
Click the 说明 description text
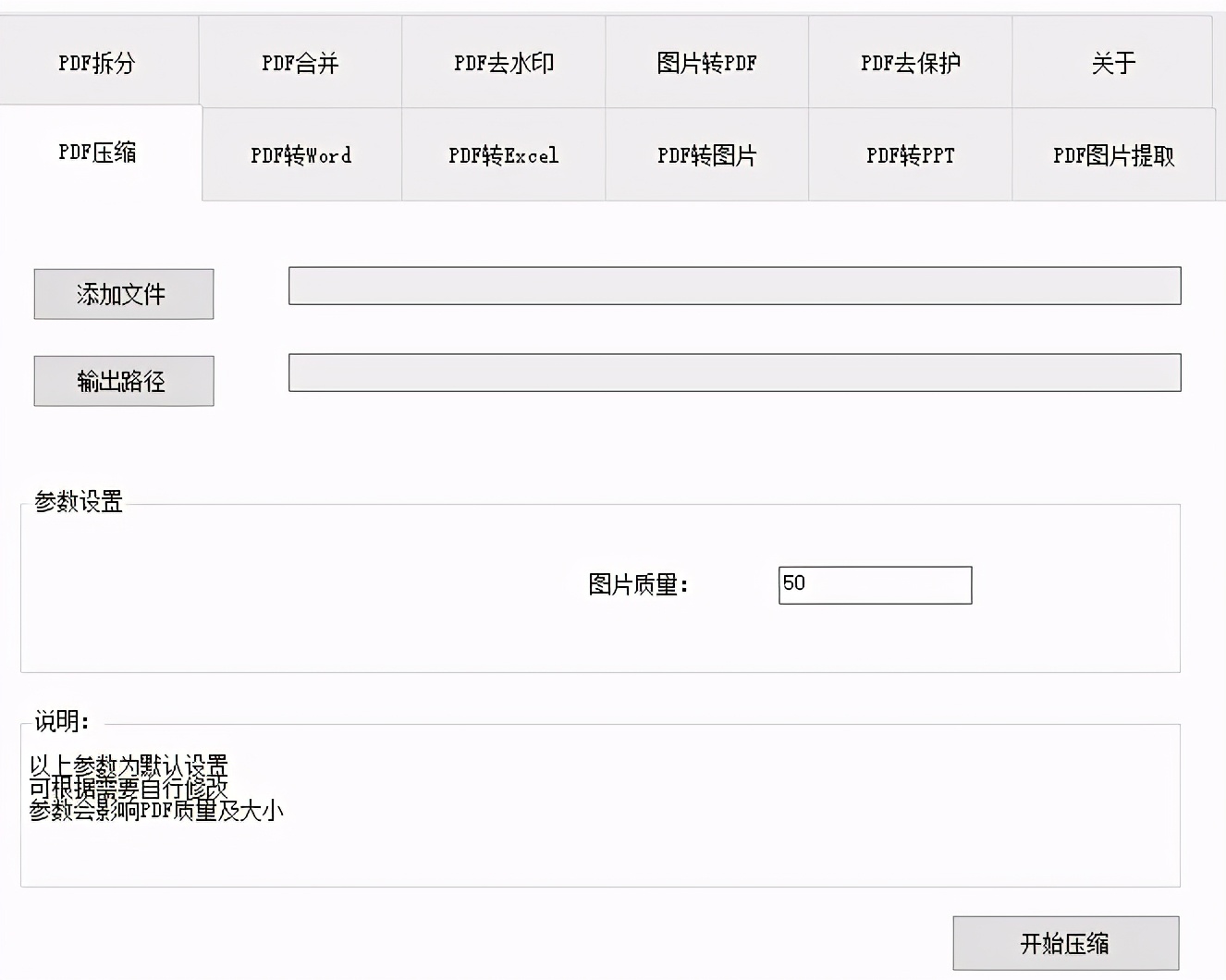(155, 789)
